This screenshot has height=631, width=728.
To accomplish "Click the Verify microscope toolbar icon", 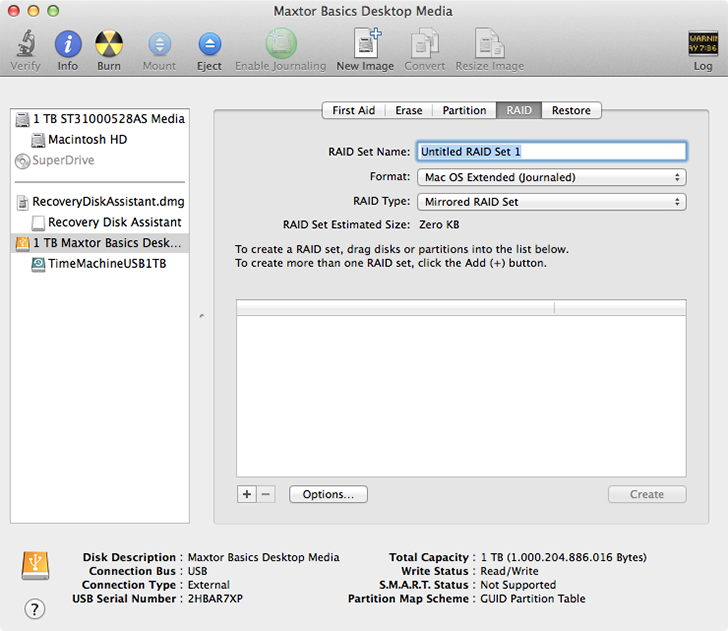I will [26, 43].
